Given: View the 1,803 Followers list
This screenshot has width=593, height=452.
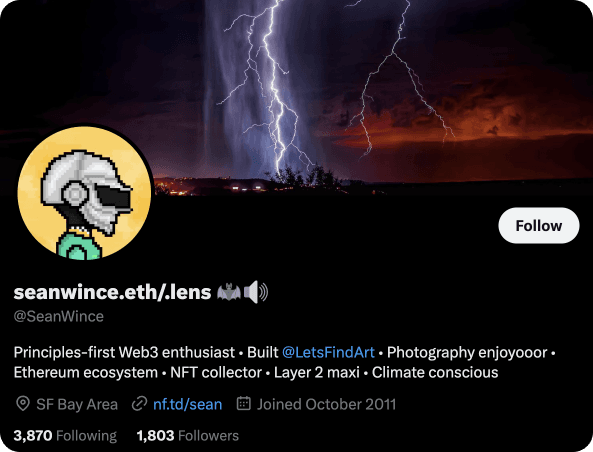Looking at the screenshot, I should 188,436.
